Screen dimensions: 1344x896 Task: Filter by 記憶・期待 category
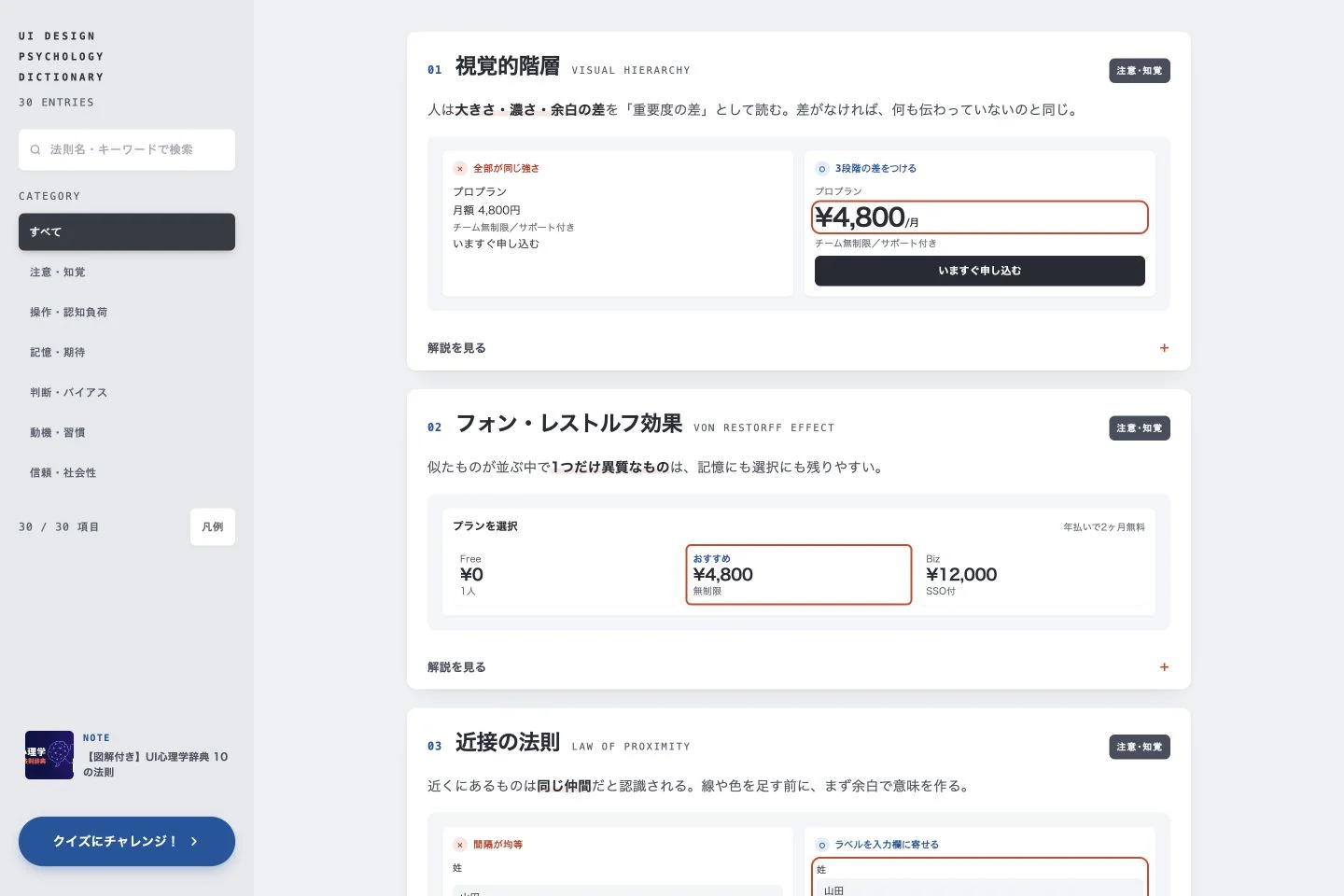[x=127, y=352]
